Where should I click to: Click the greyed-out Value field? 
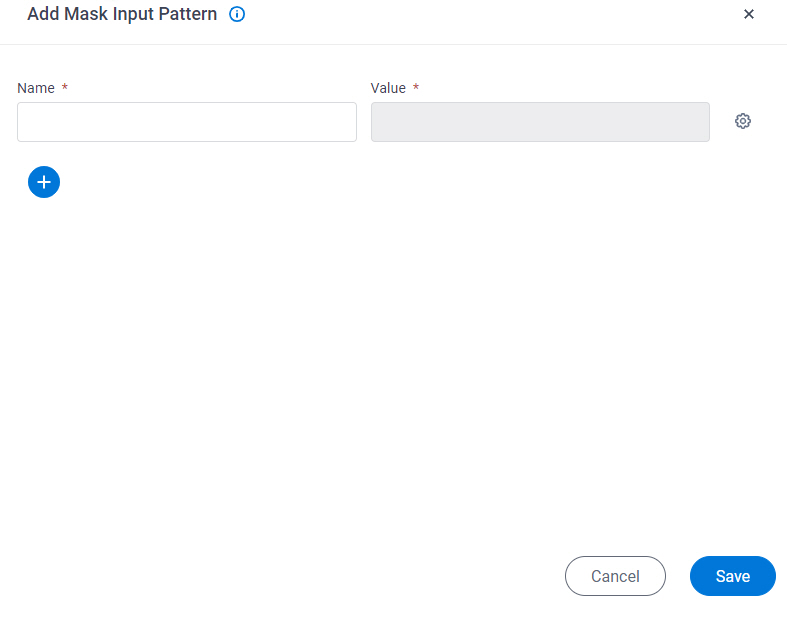(x=540, y=122)
